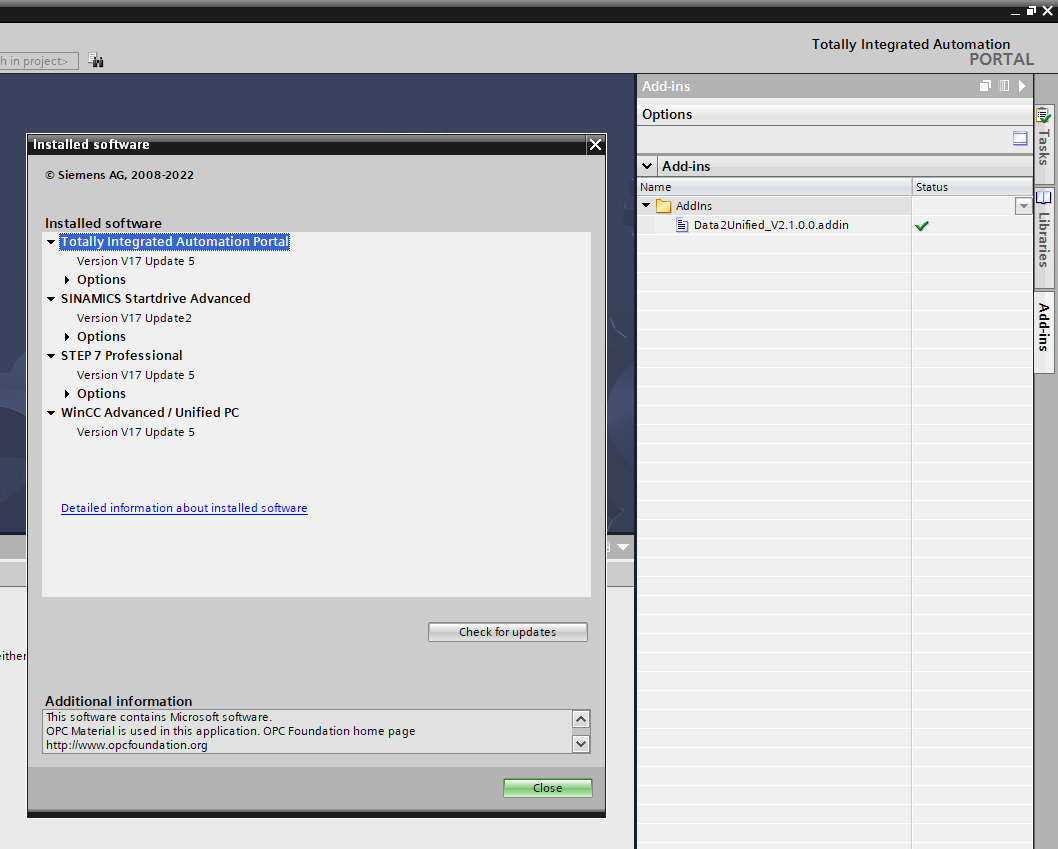The height and width of the screenshot is (849, 1058).
Task: Collapse the Add-ins section chevron
Action: click(x=647, y=166)
